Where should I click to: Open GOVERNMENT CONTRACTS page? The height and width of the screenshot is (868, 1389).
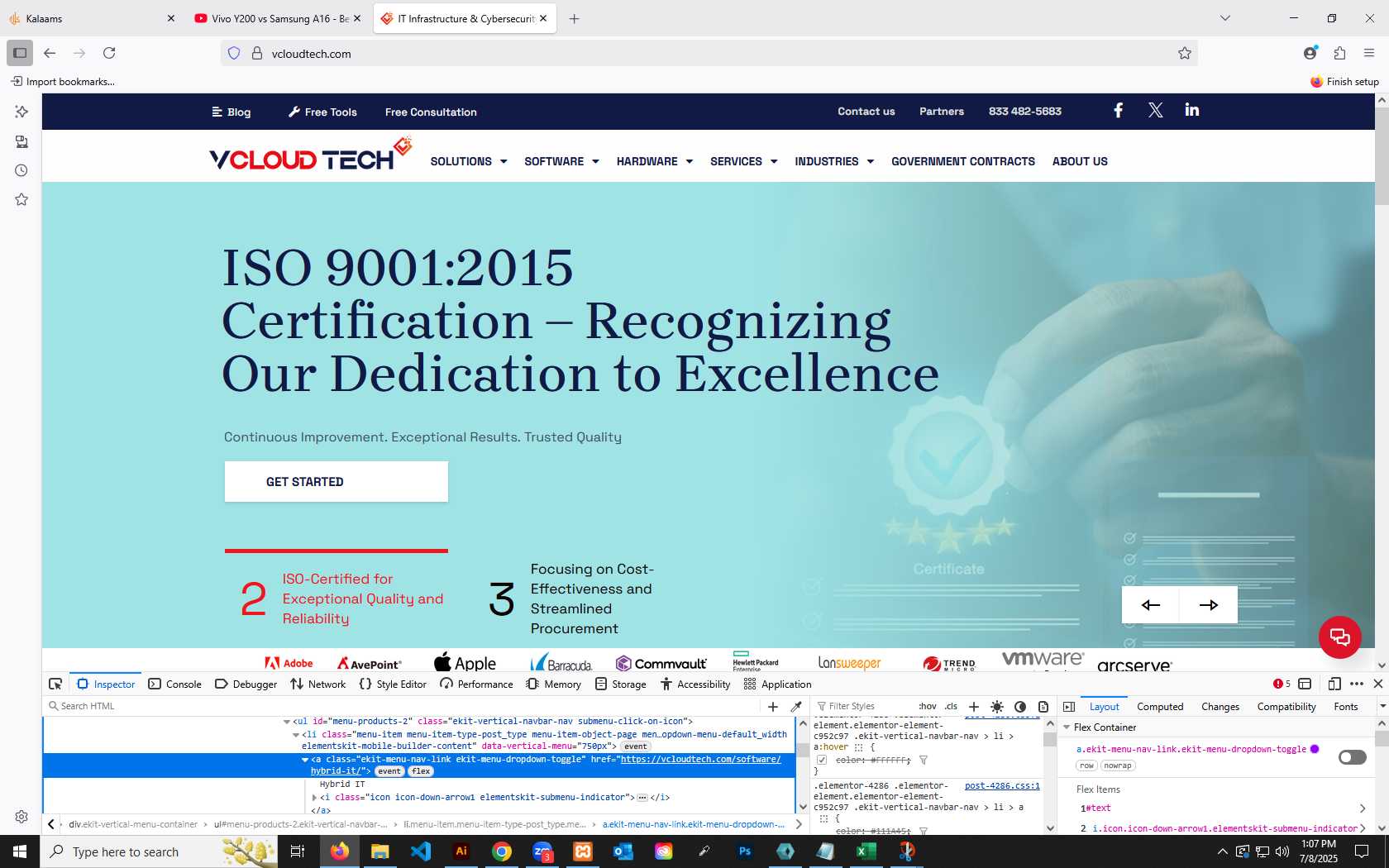click(x=962, y=161)
